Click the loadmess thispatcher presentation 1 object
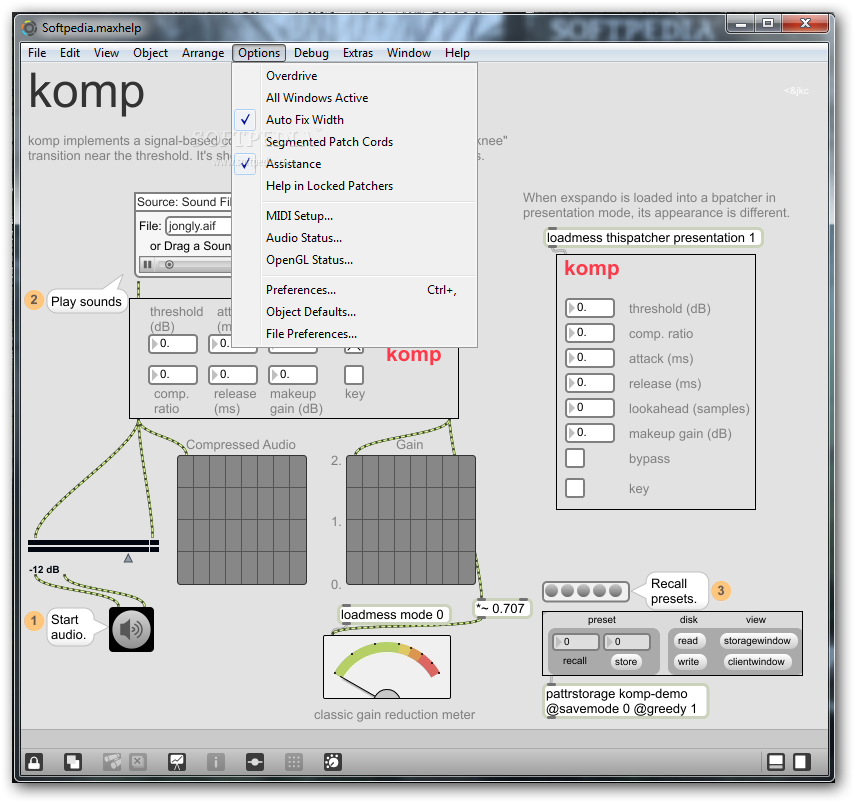Image resolution: width=855 pixels, height=803 pixels. (653, 238)
